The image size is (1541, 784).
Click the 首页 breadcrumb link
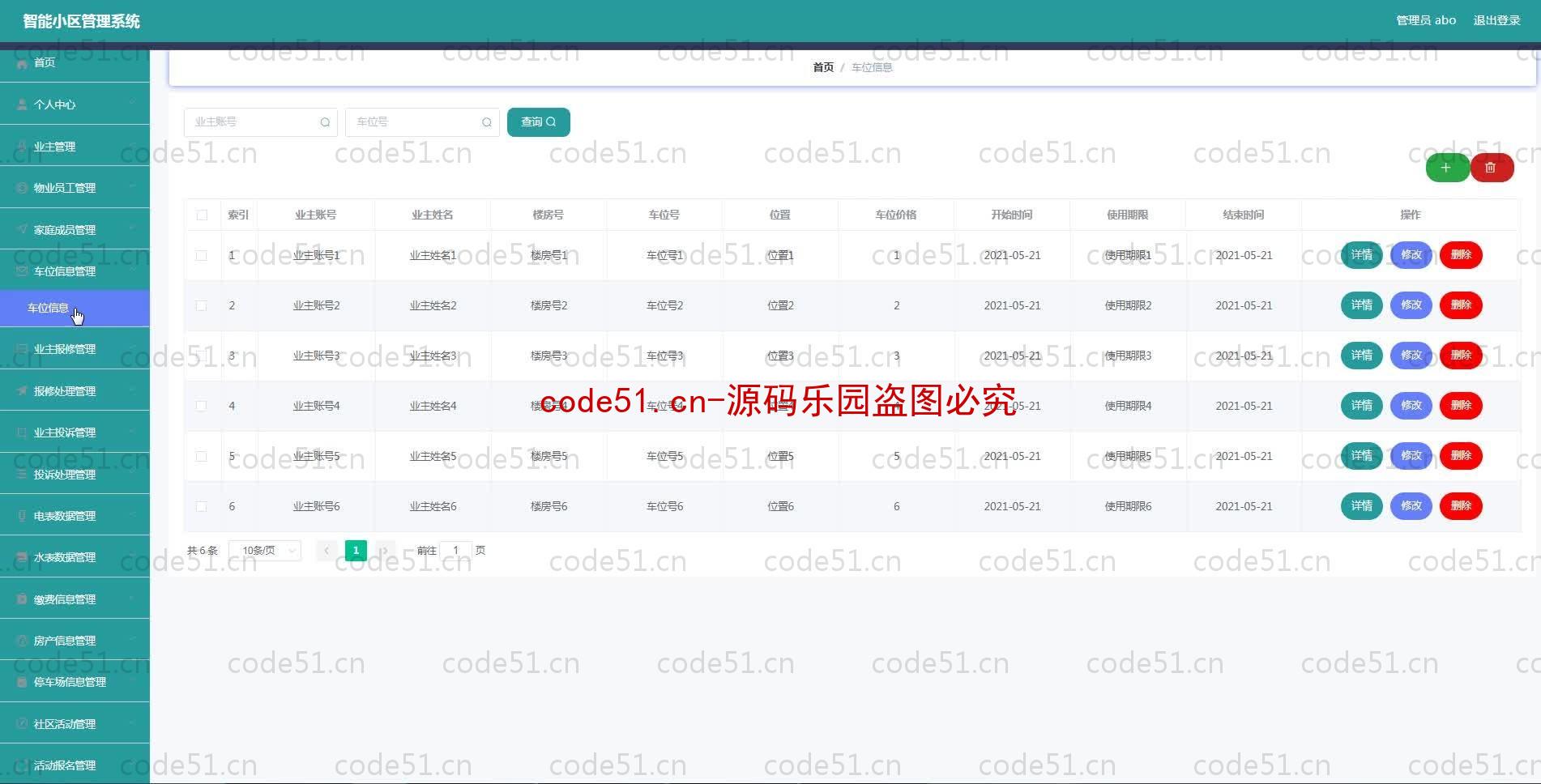[x=823, y=67]
